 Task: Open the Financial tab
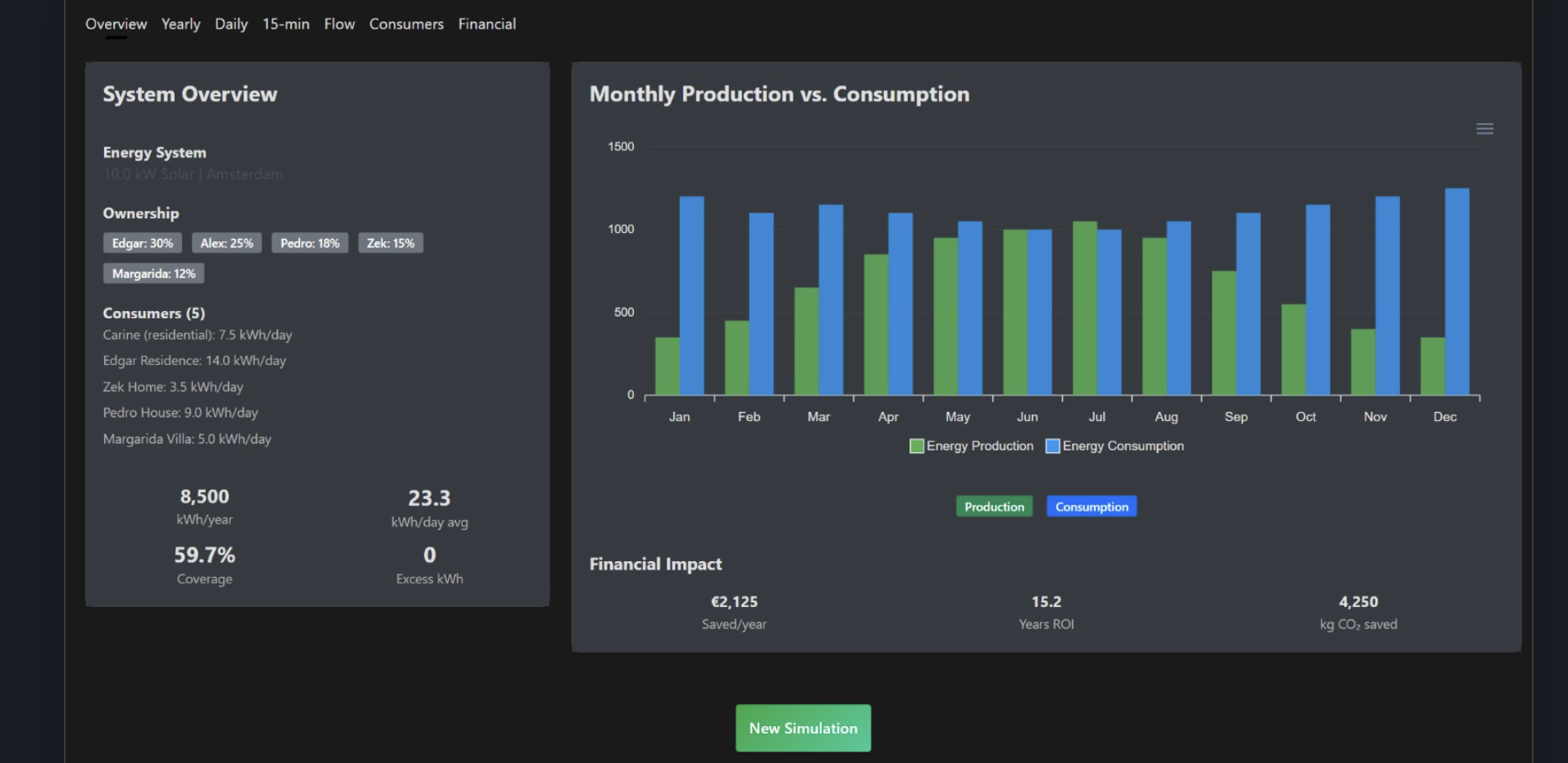[487, 24]
